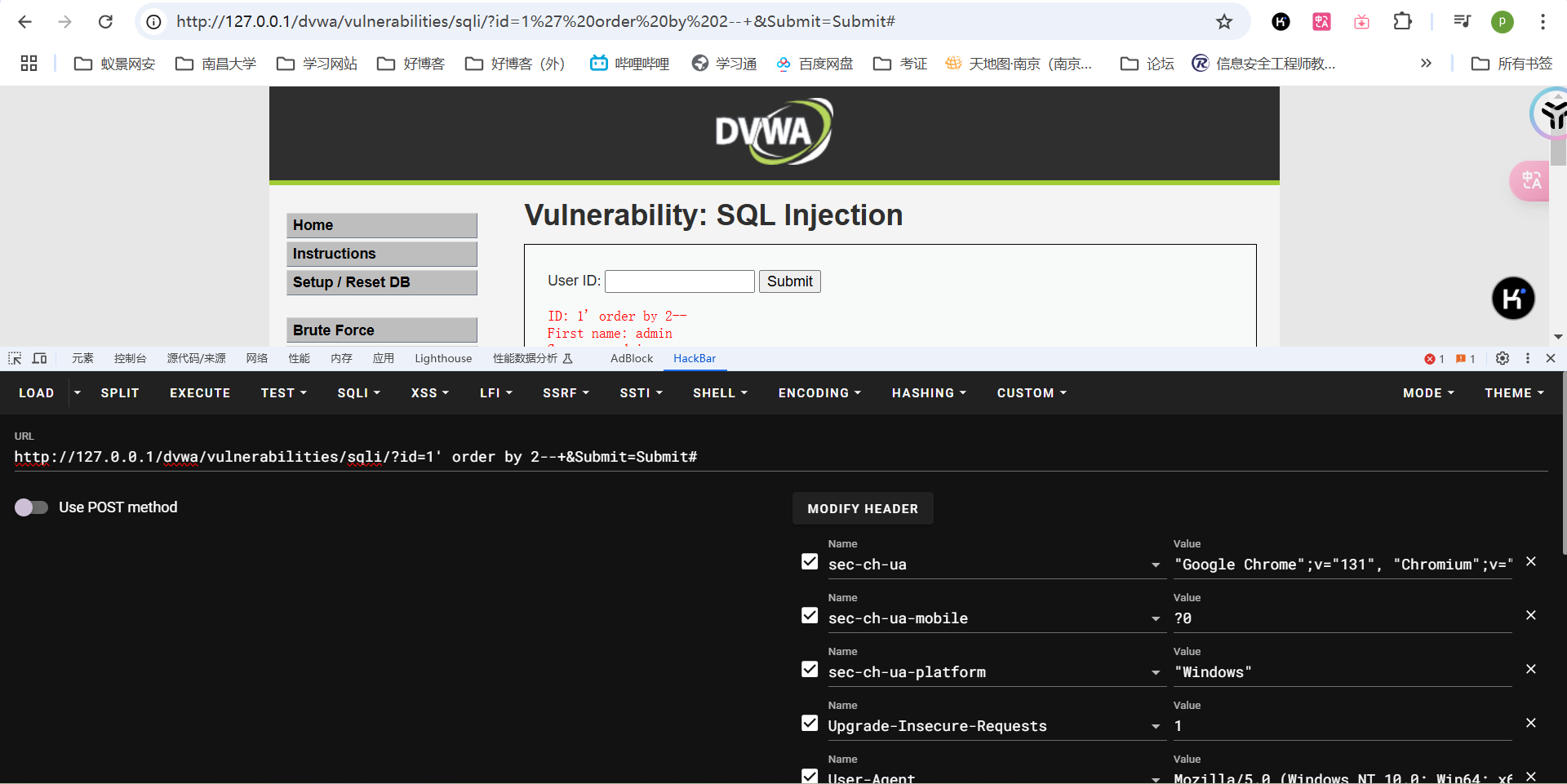Click the black floating HackBar circle icon

(1513, 299)
